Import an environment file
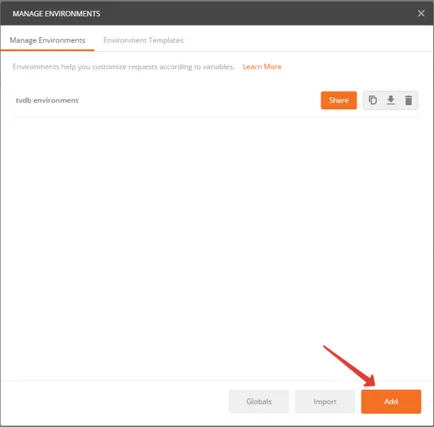The height and width of the screenshot is (427, 434). [325, 401]
